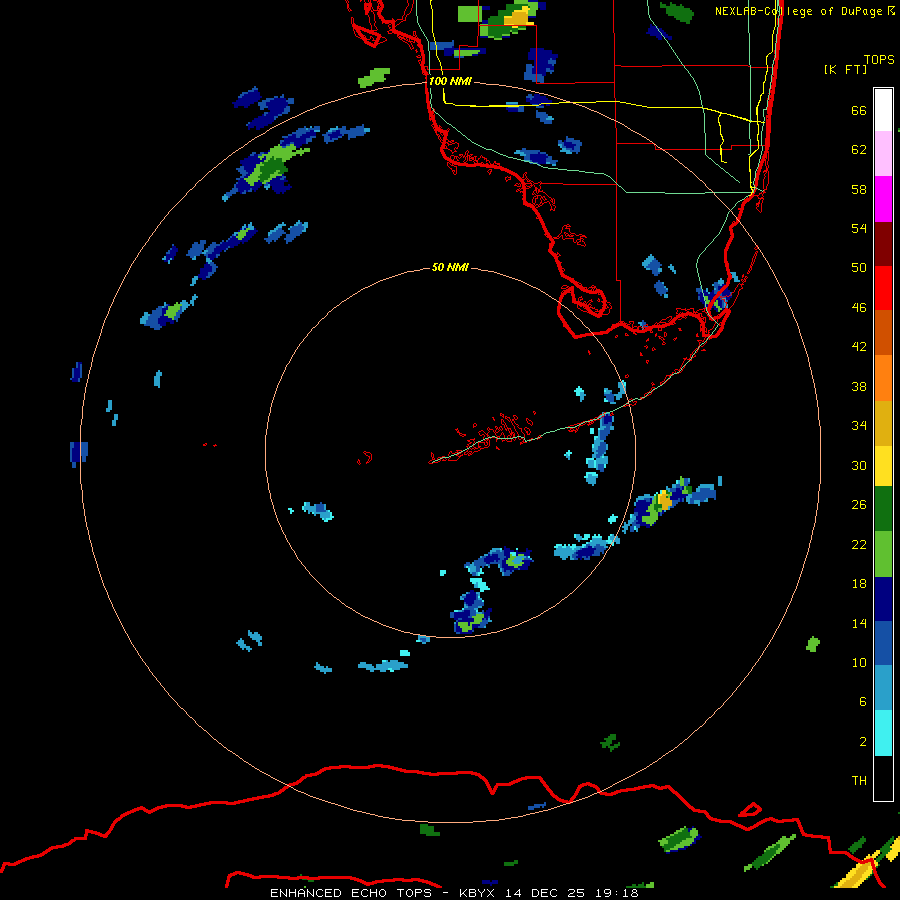Screen dimensions: 900x900
Task: Click the navy 14-18 K FT swatch
Action: click(883, 599)
